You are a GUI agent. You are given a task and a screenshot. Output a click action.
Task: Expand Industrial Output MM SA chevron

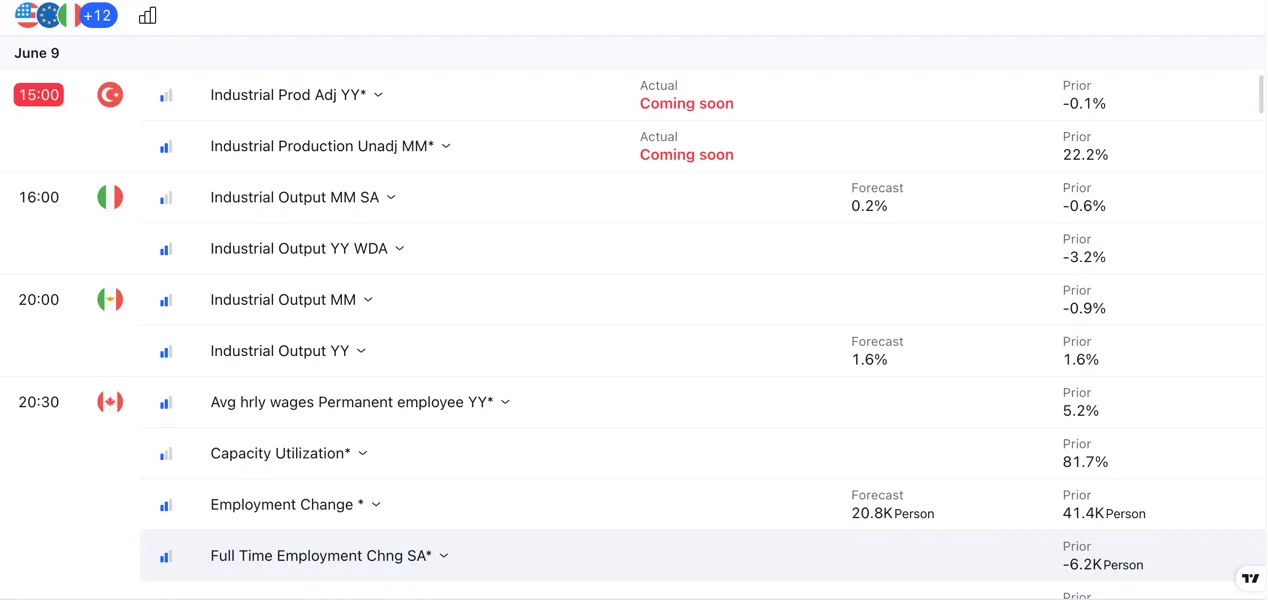(391, 197)
